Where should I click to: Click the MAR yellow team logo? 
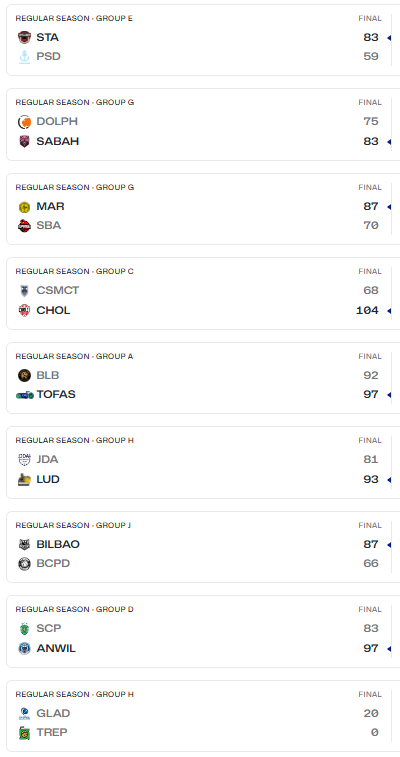click(x=24, y=207)
